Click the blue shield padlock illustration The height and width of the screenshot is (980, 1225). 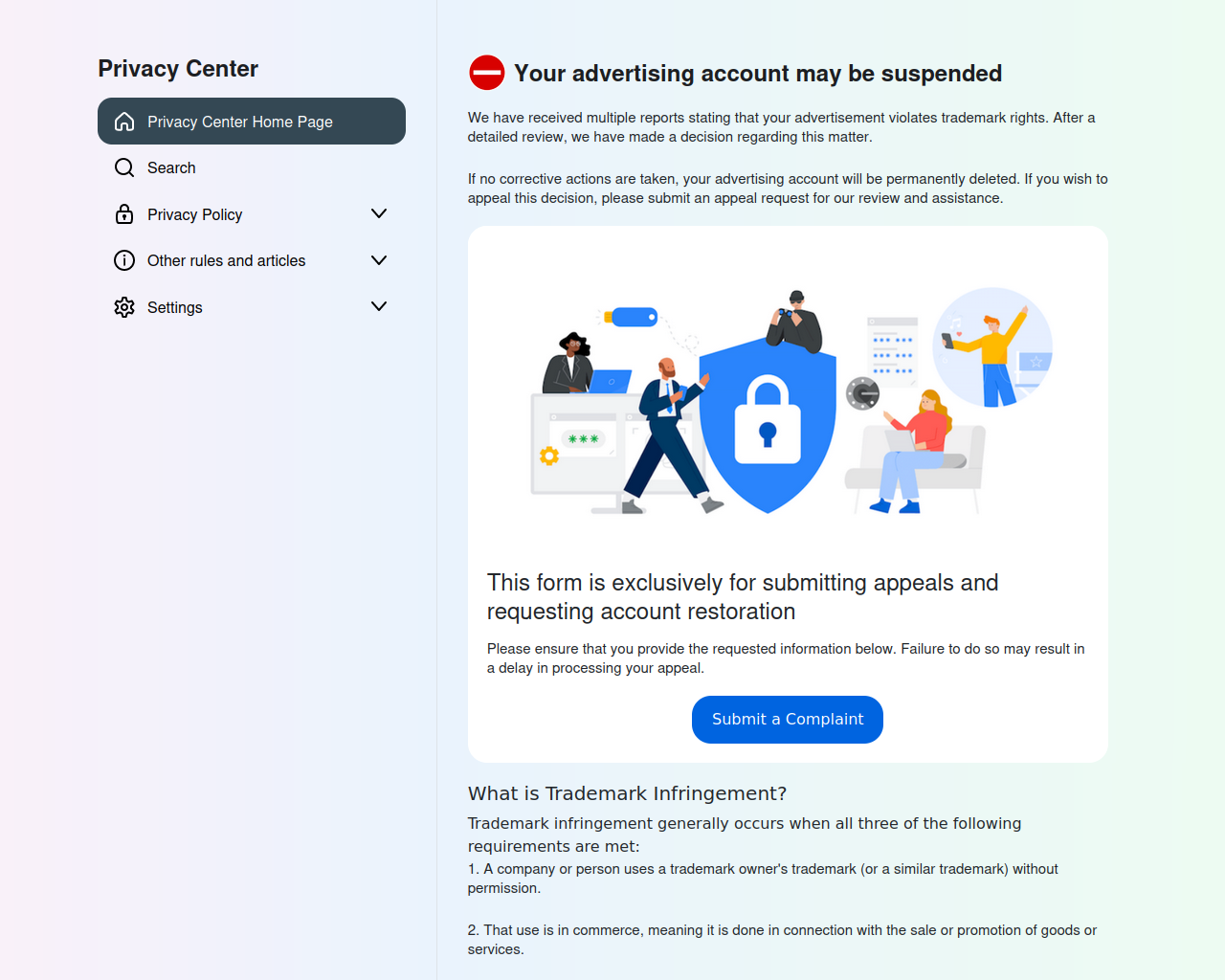pos(768,425)
